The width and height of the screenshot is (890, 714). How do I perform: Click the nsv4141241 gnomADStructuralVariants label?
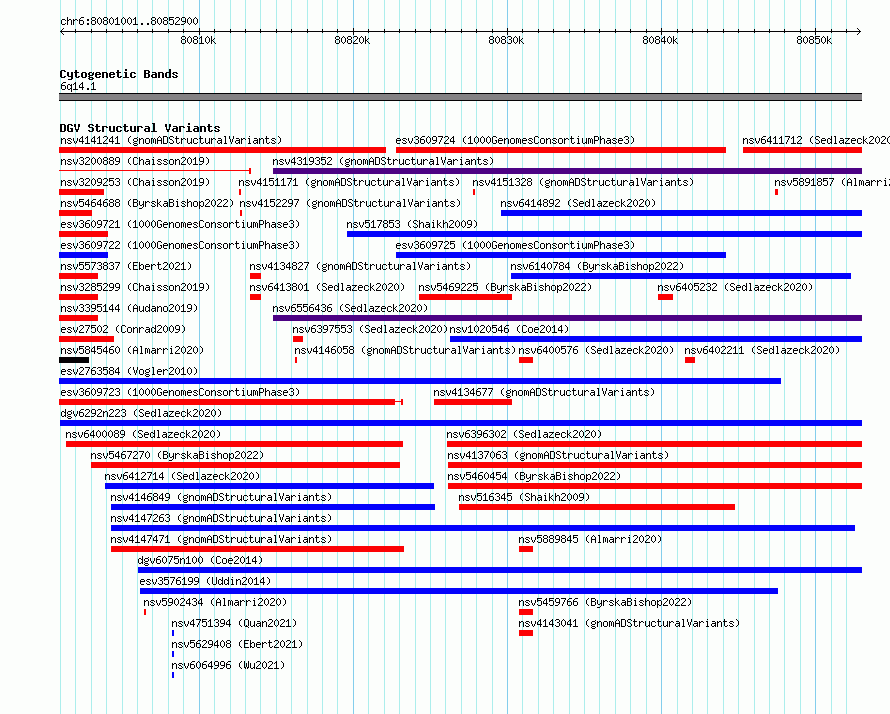tap(171, 140)
